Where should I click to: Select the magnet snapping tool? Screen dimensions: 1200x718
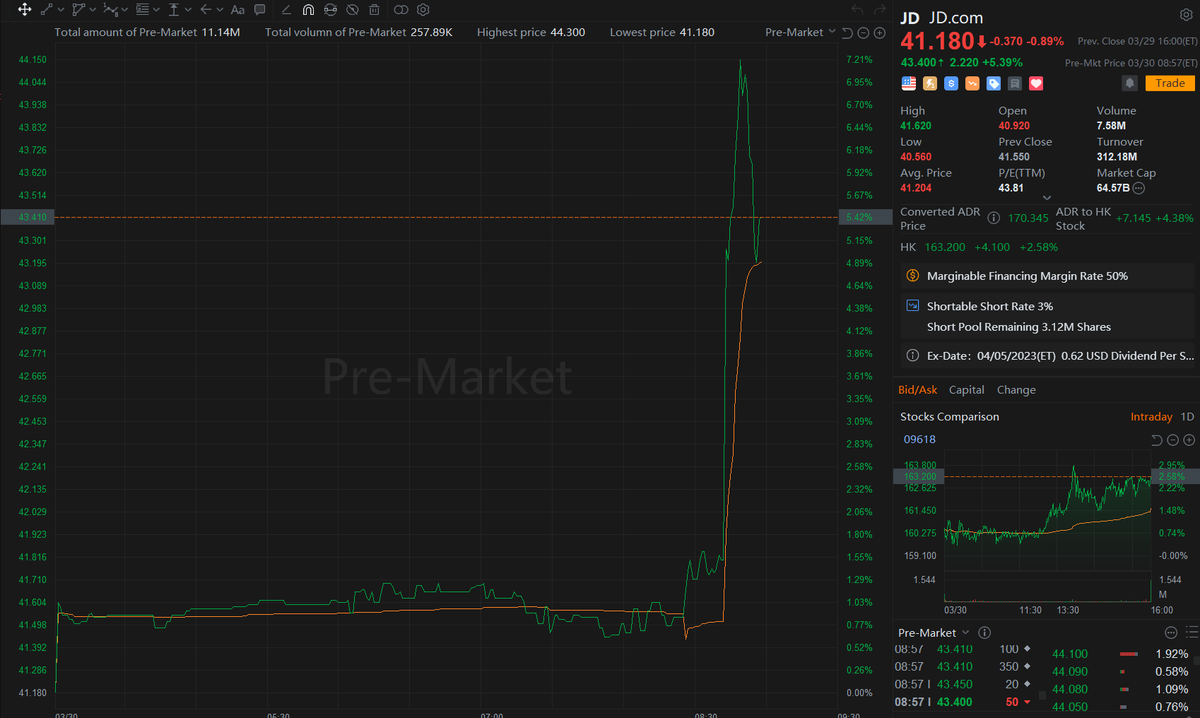point(308,9)
